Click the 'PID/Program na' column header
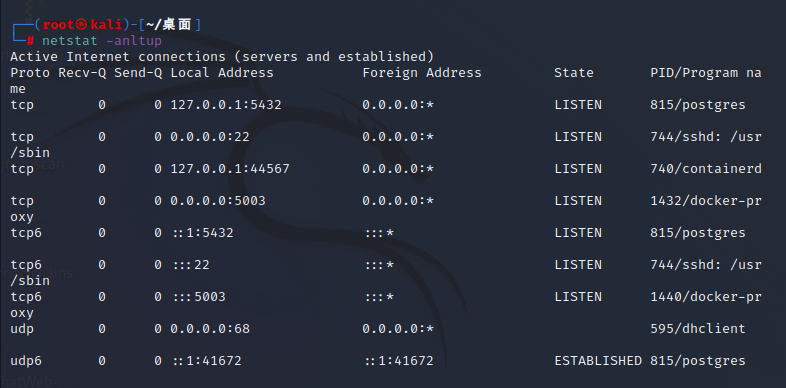Screen dimensions: 786x388 click(x=706, y=73)
